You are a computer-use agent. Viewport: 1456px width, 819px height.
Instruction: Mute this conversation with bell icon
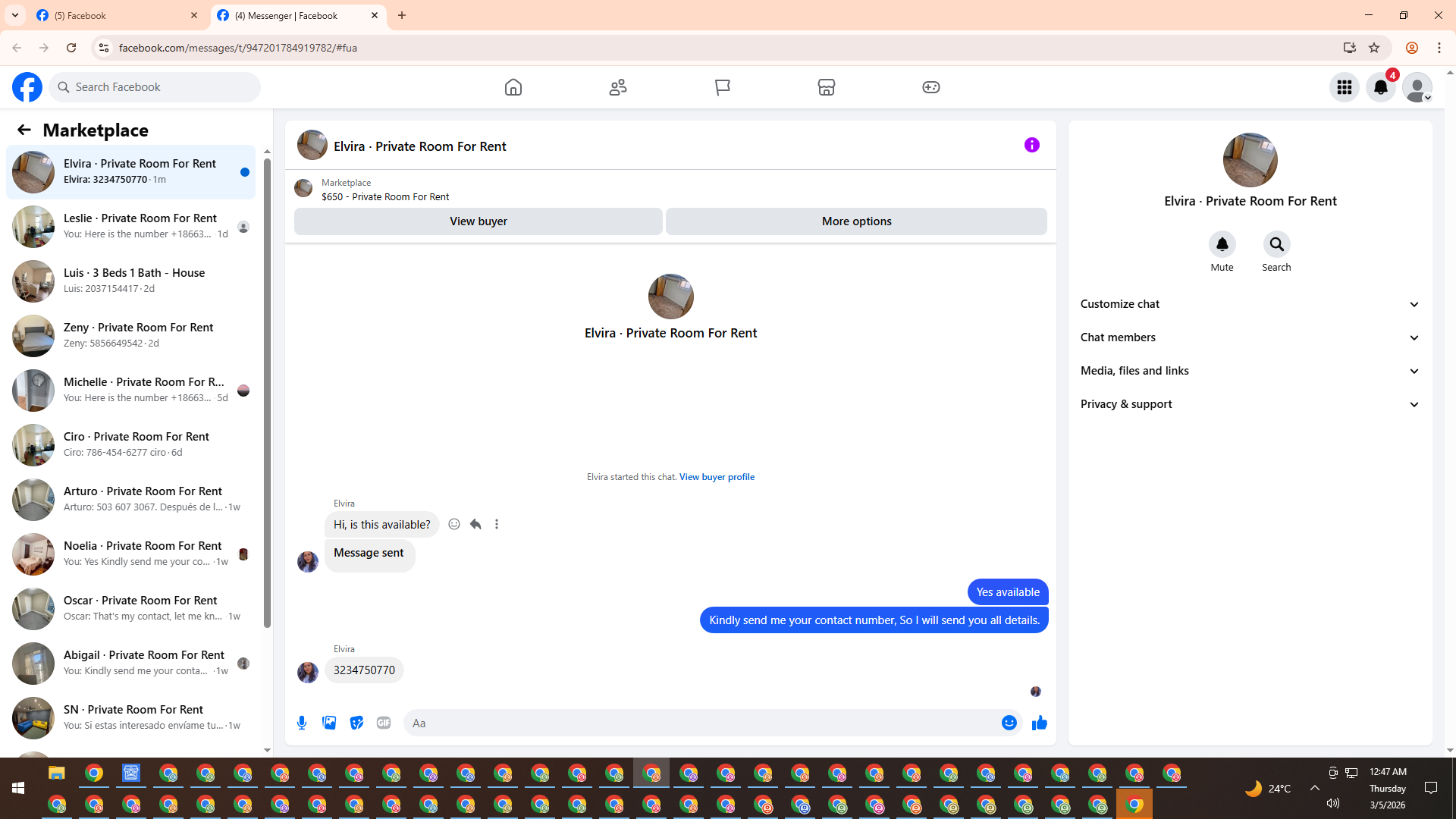(1222, 244)
